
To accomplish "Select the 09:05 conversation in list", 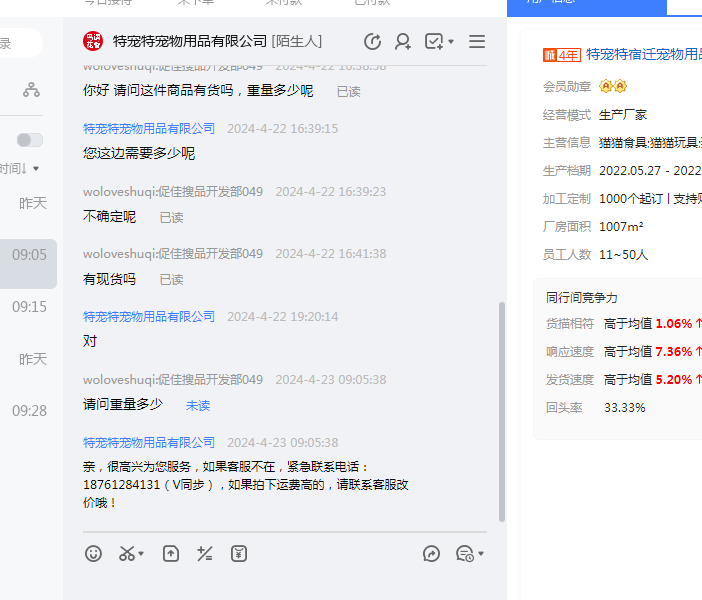I will click(29, 255).
